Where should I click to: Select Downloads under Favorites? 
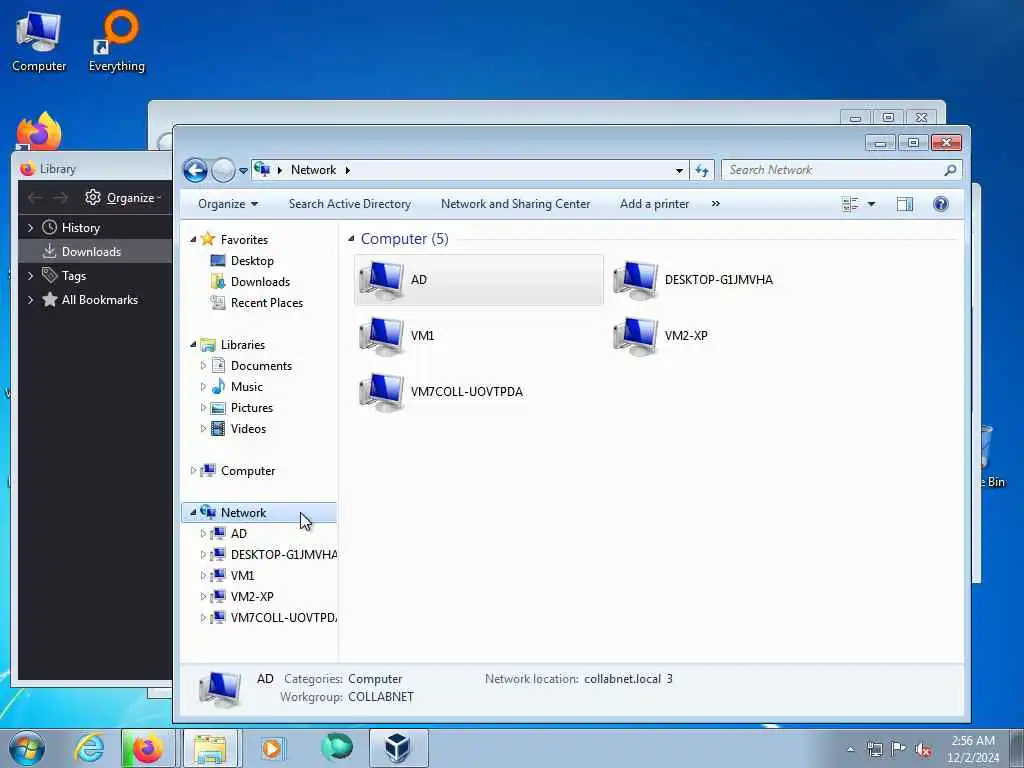tap(260, 281)
